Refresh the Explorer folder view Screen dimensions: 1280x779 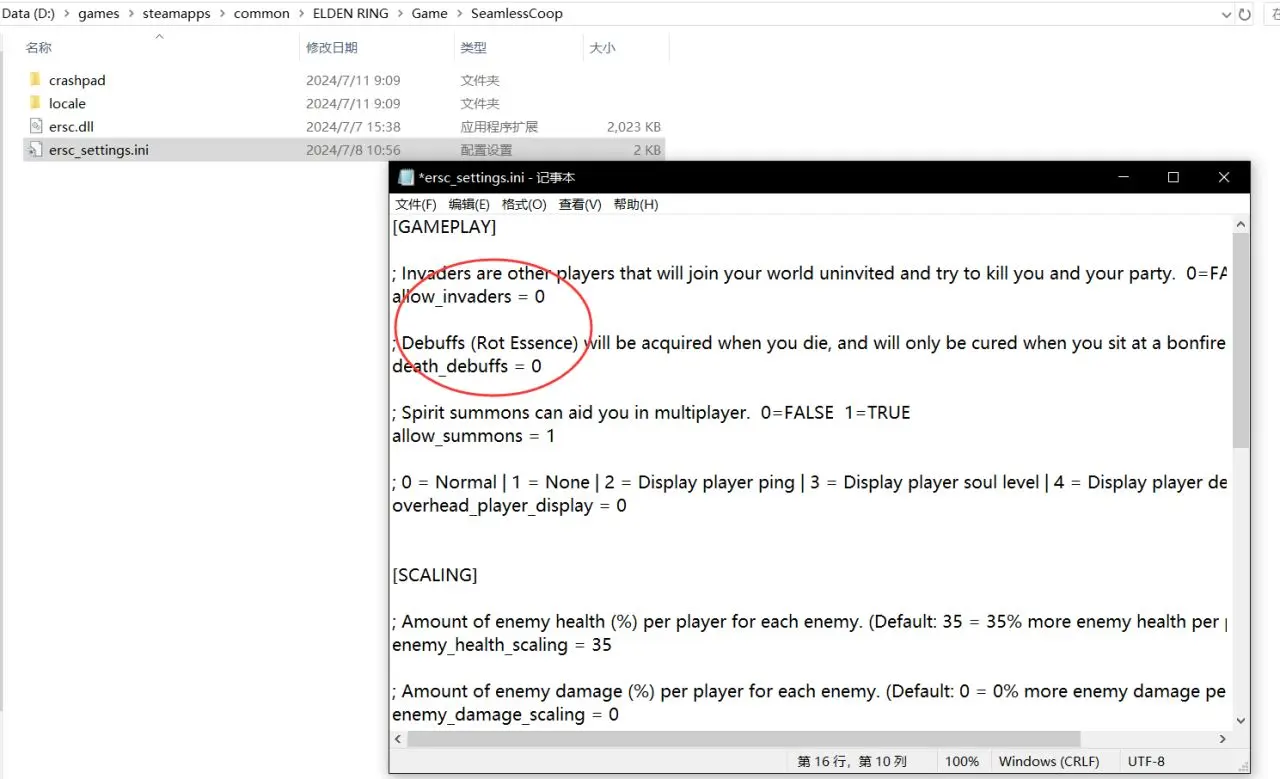coord(1245,14)
